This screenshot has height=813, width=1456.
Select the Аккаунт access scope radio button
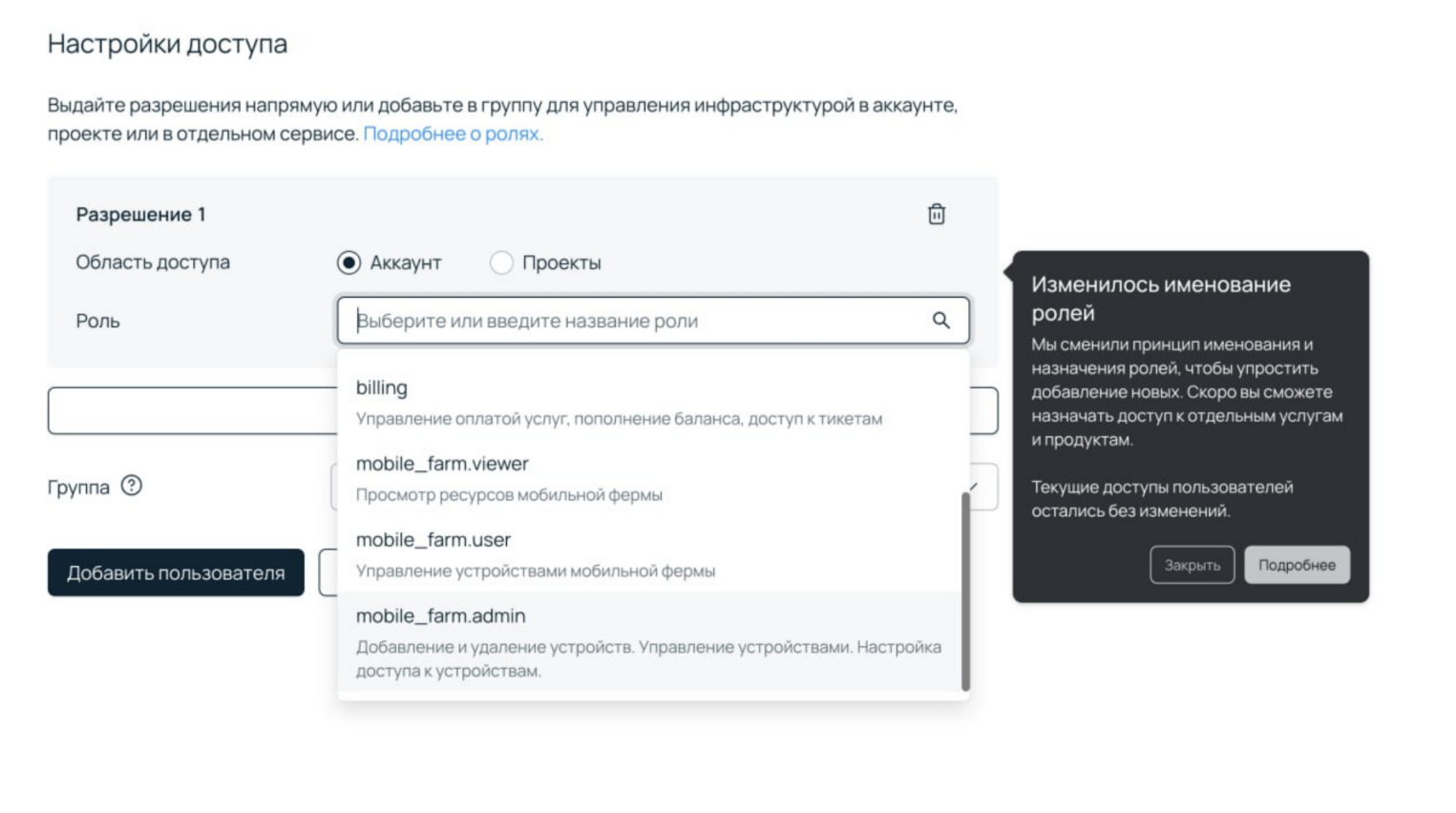click(x=349, y=262)
